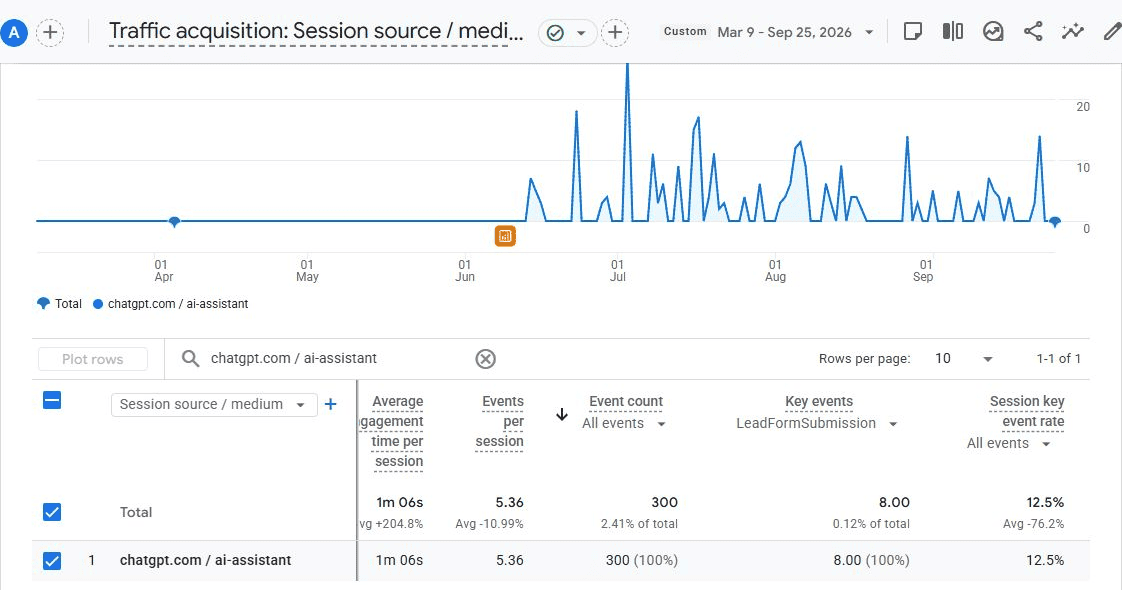Toggle the select-all checkbox in table header
This screenshot has height=590, width=1122.
click(52, 400)
